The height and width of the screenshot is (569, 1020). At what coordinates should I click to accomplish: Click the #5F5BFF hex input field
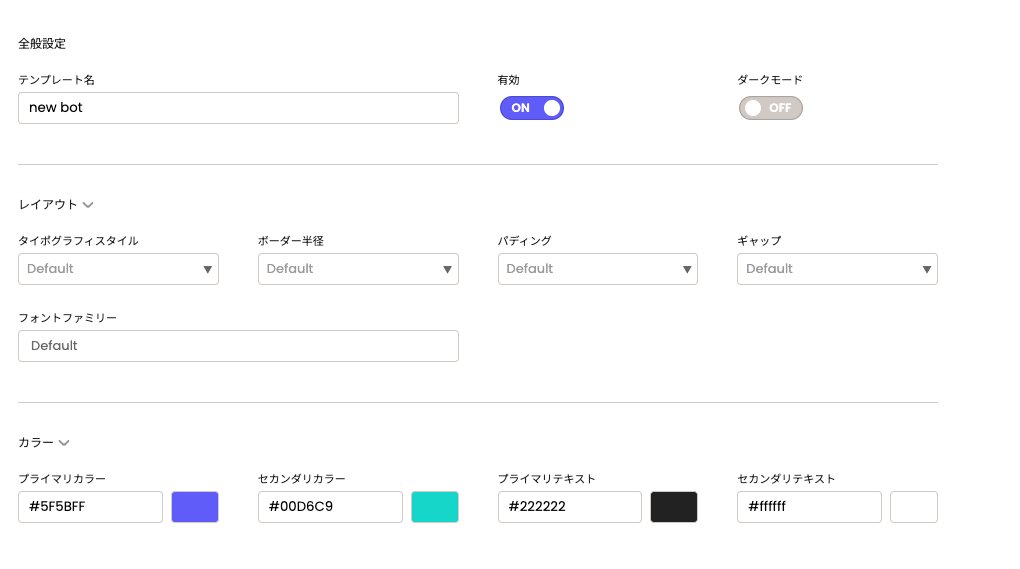(90, 507)
